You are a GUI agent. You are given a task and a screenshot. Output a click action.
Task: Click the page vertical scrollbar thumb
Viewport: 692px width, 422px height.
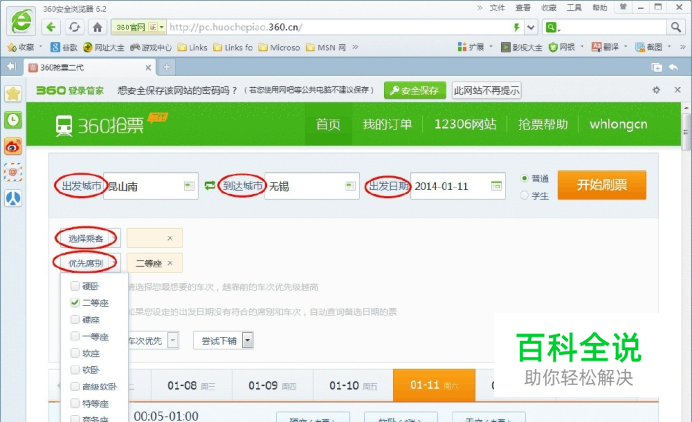point(686,132)
